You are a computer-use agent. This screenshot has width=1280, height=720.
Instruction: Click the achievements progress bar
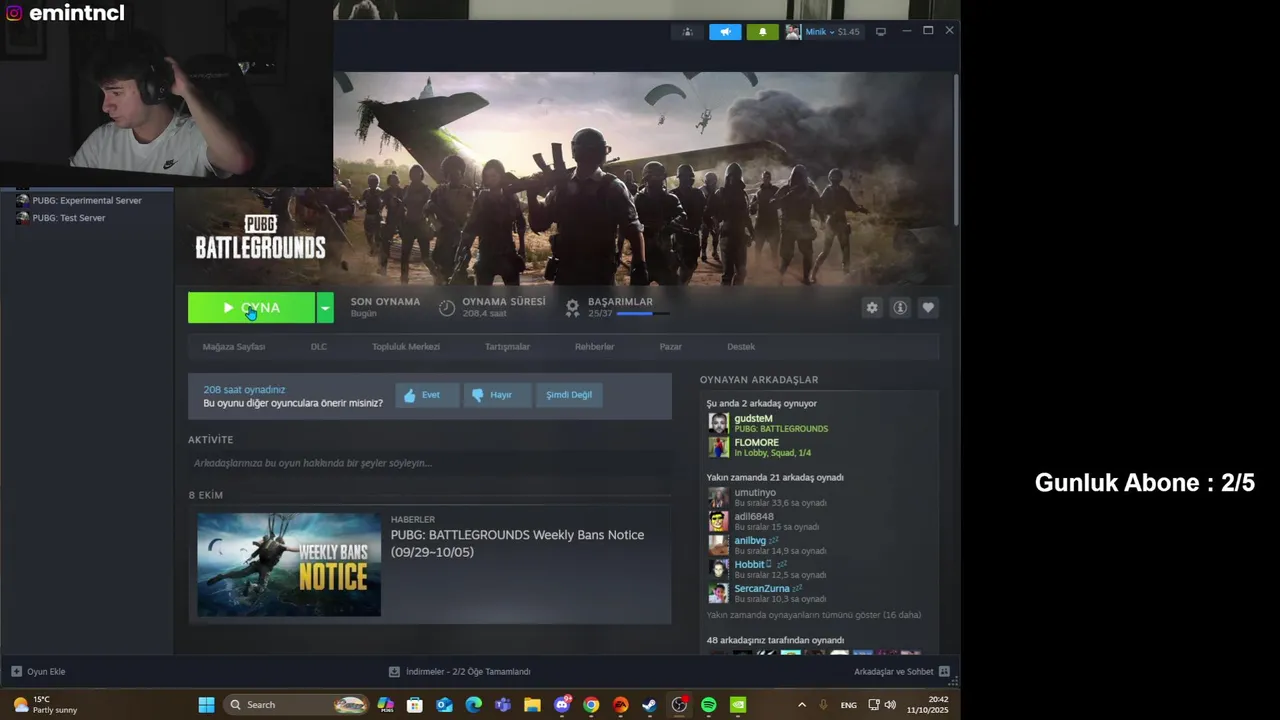tap(642, 314)
